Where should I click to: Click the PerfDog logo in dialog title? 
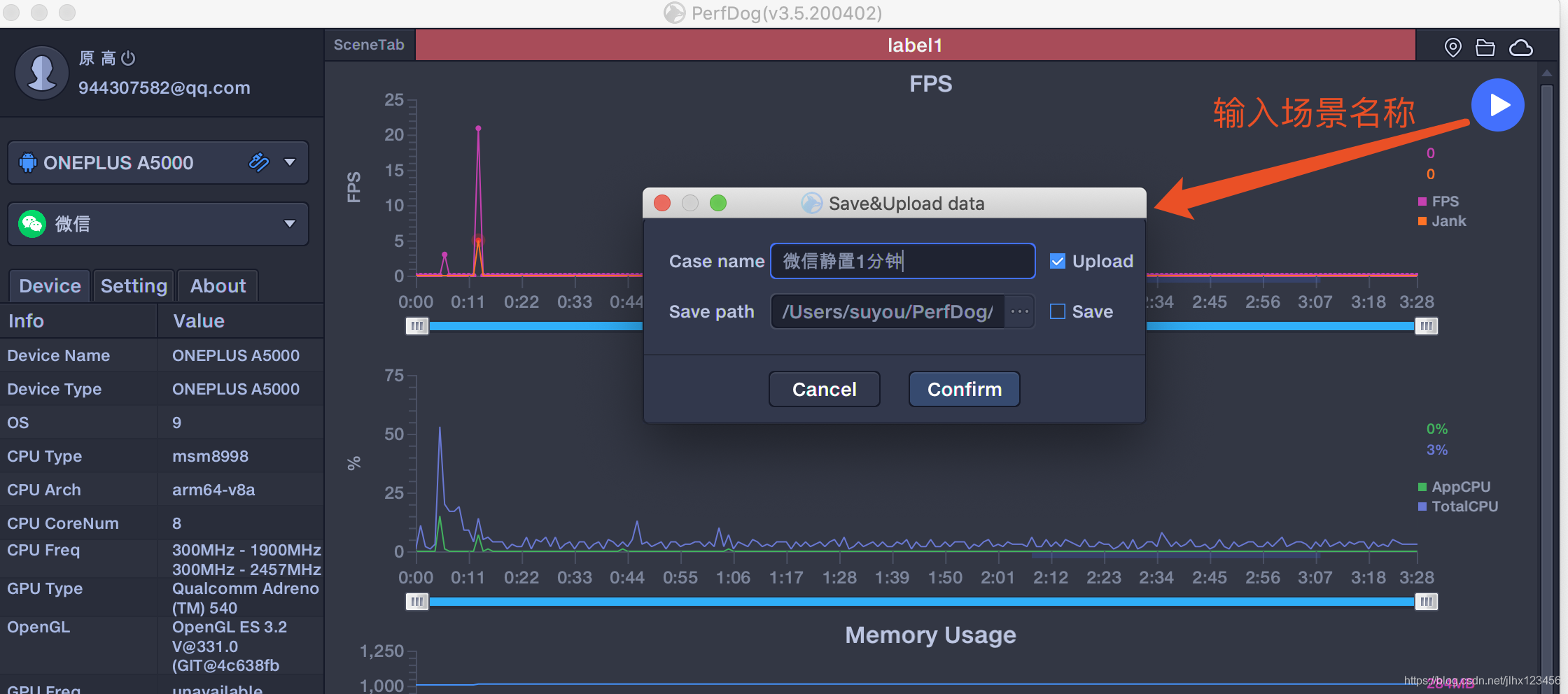click(811, 204)
